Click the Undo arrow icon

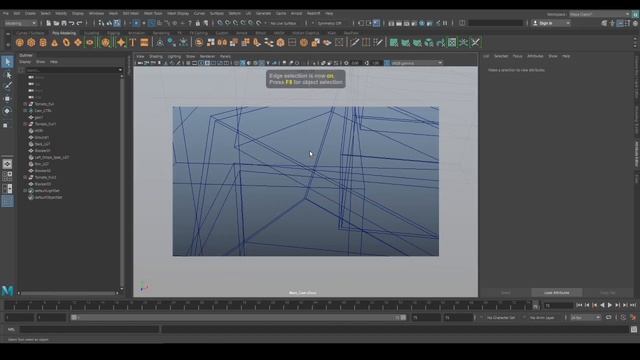pos(72,23)
